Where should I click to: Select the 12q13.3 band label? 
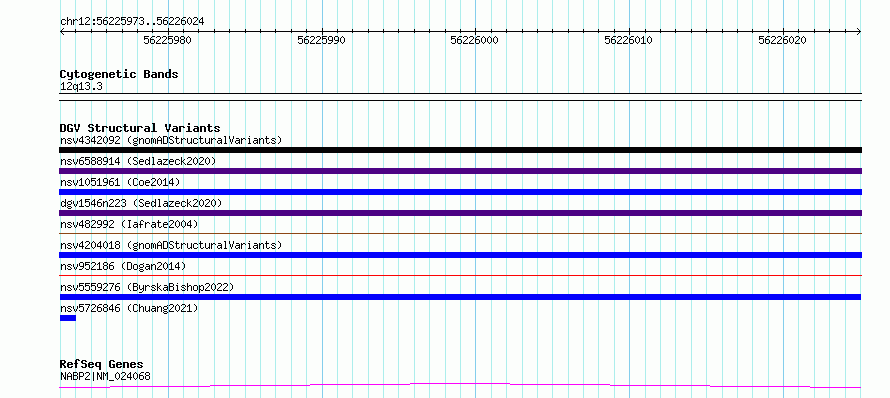pos(81,87)
